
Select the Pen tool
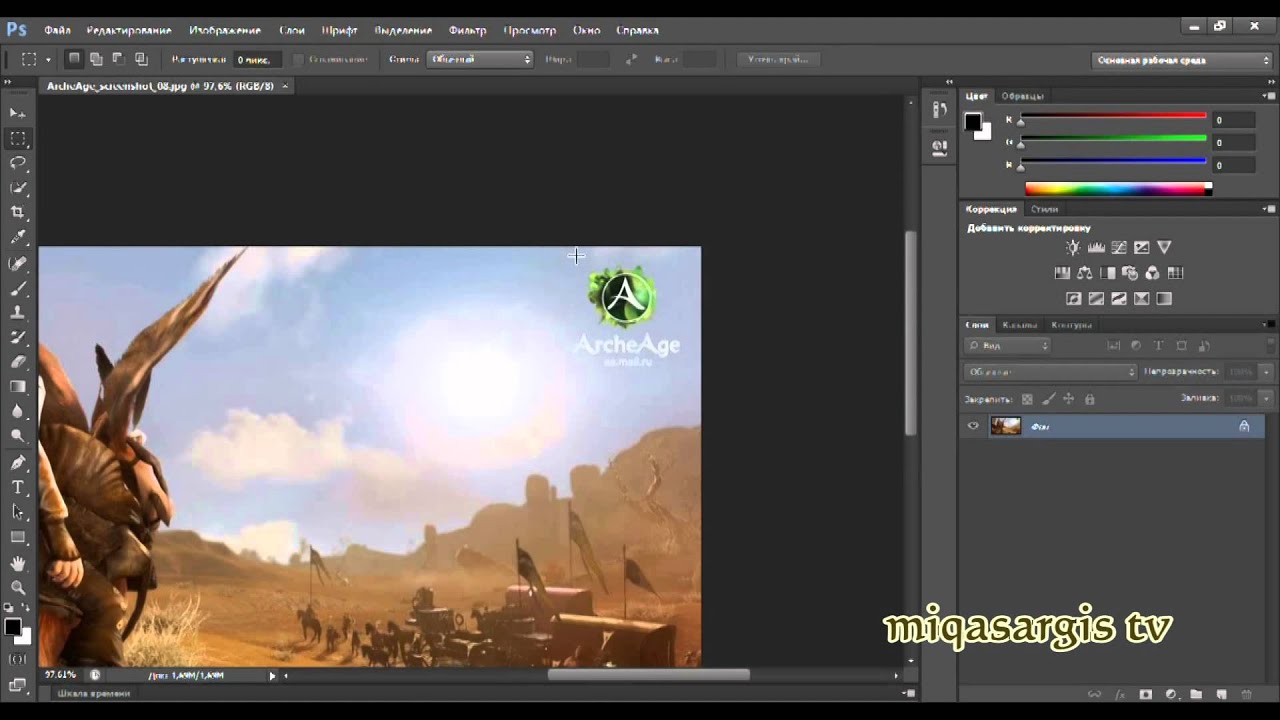coord(18,463)
